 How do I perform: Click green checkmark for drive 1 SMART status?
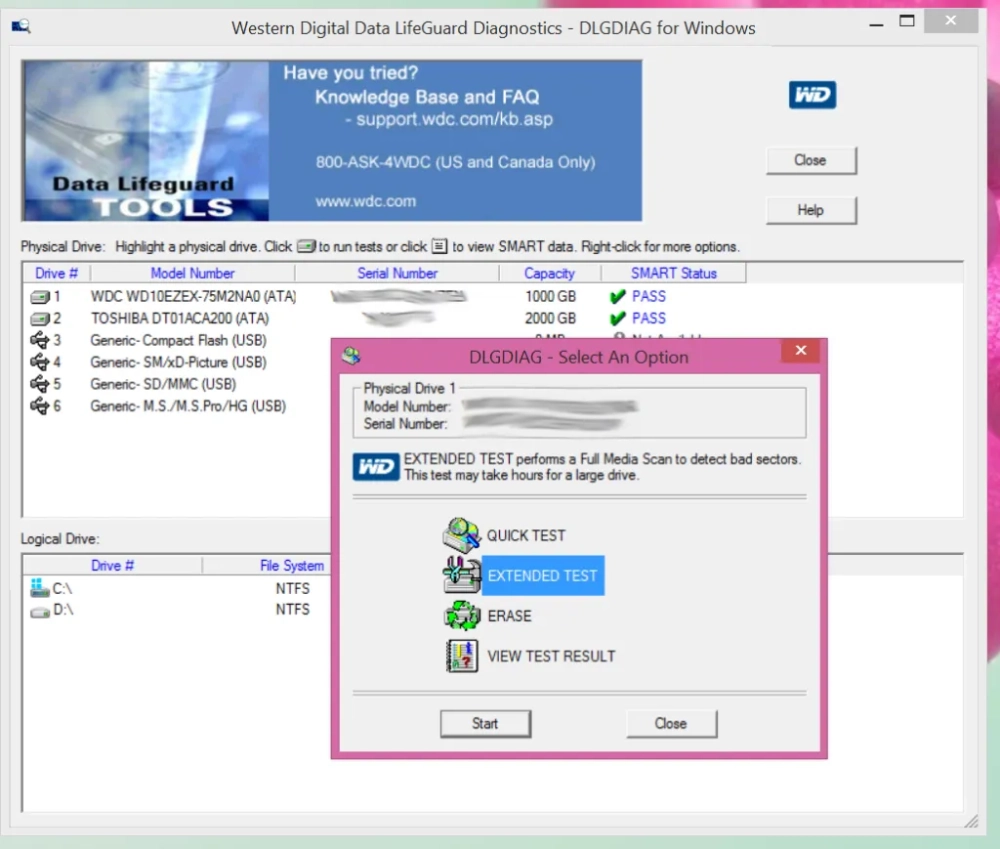[617, 297]
